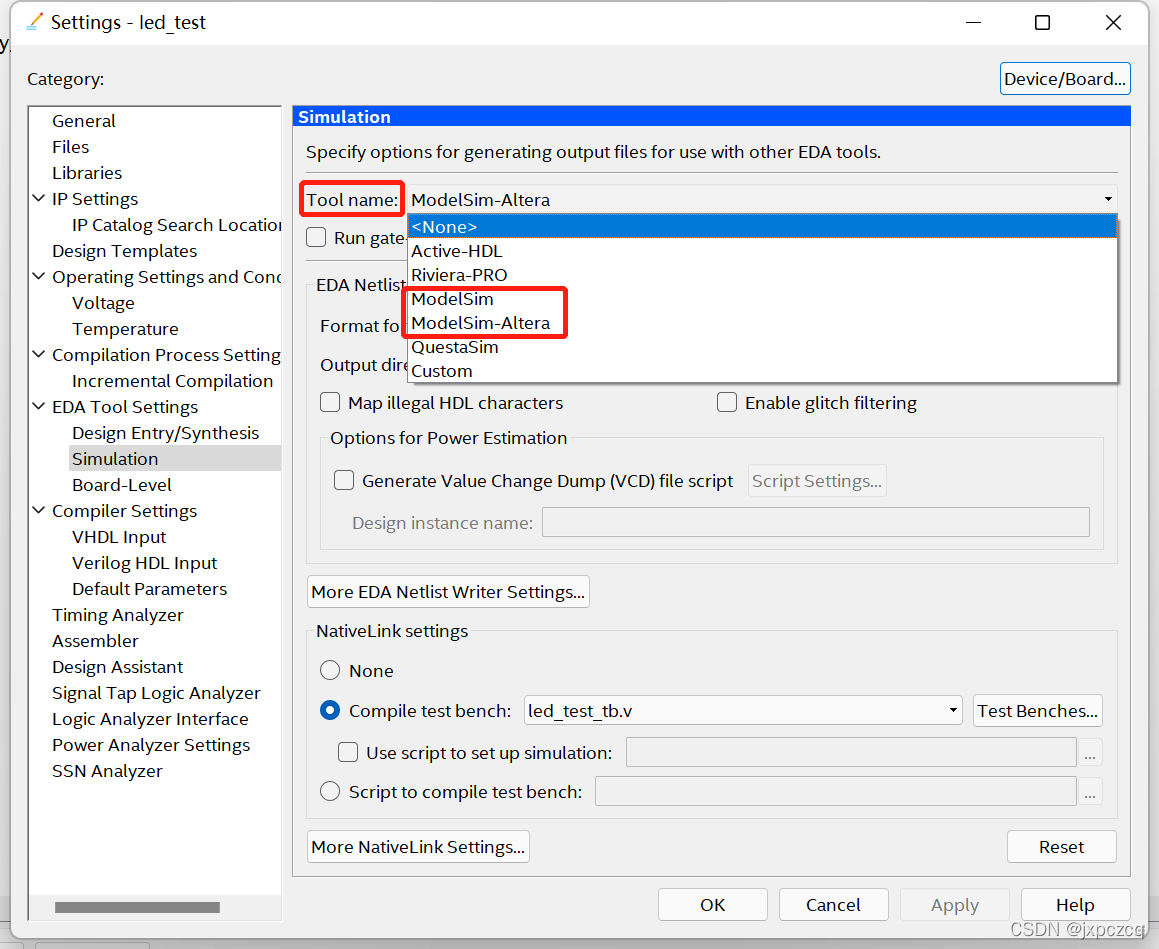This screenshot has width=1159, height=949.
Task: Click the Help button
Action: (x=1075, y=905)
